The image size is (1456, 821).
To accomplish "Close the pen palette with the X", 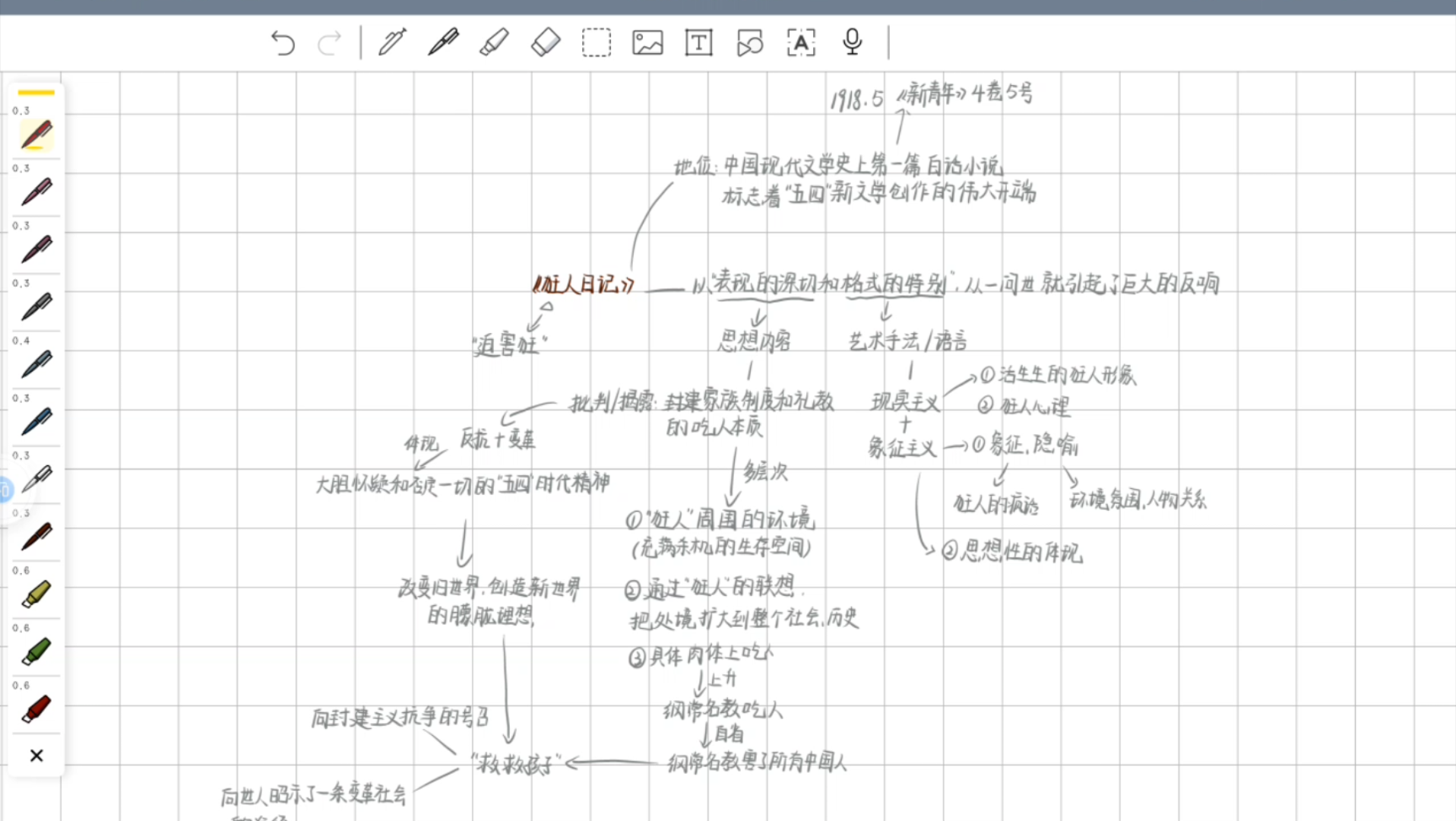I will pos(36,756).
